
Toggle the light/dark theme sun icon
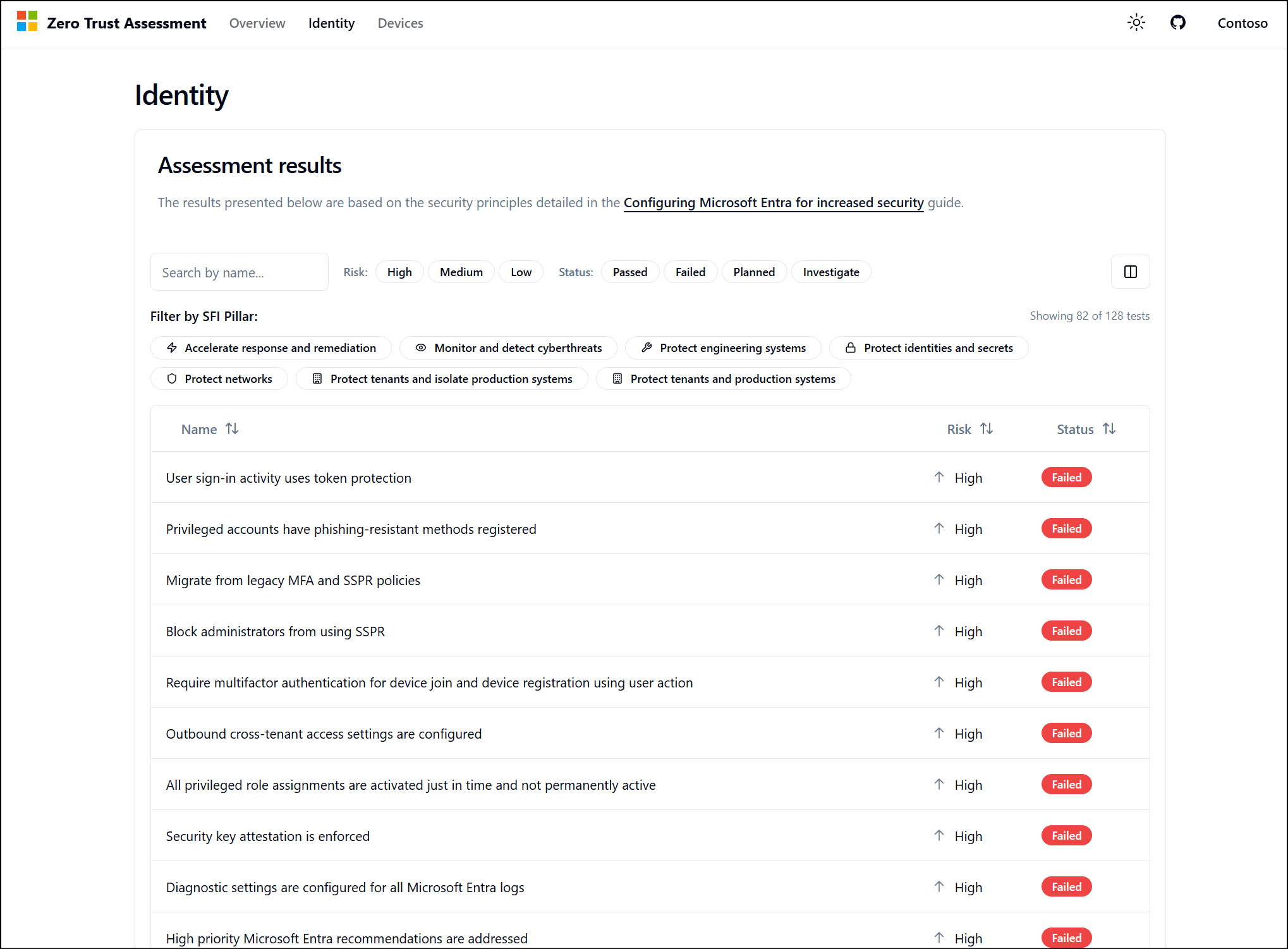click(x=1136, y=23)
